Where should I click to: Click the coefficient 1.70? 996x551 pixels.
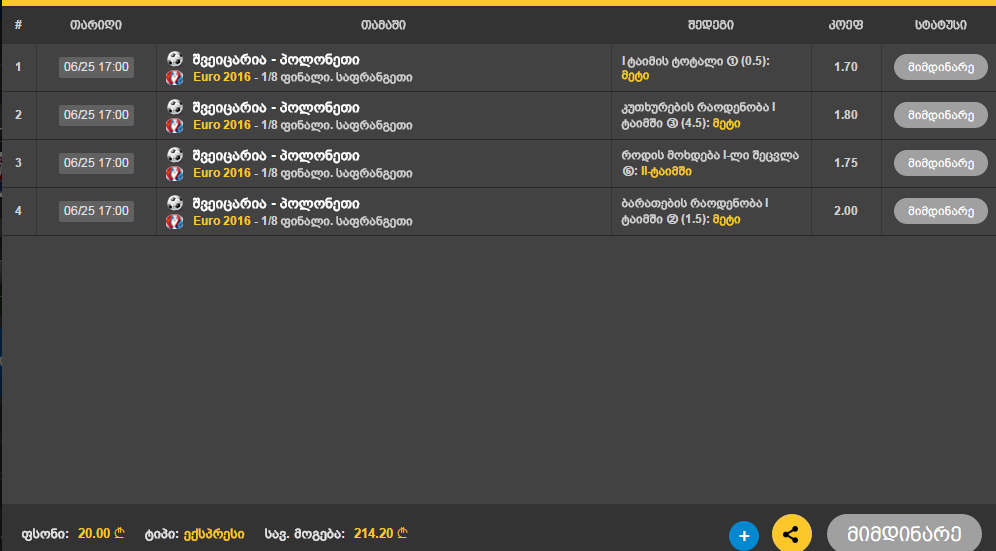click(845, 67)
